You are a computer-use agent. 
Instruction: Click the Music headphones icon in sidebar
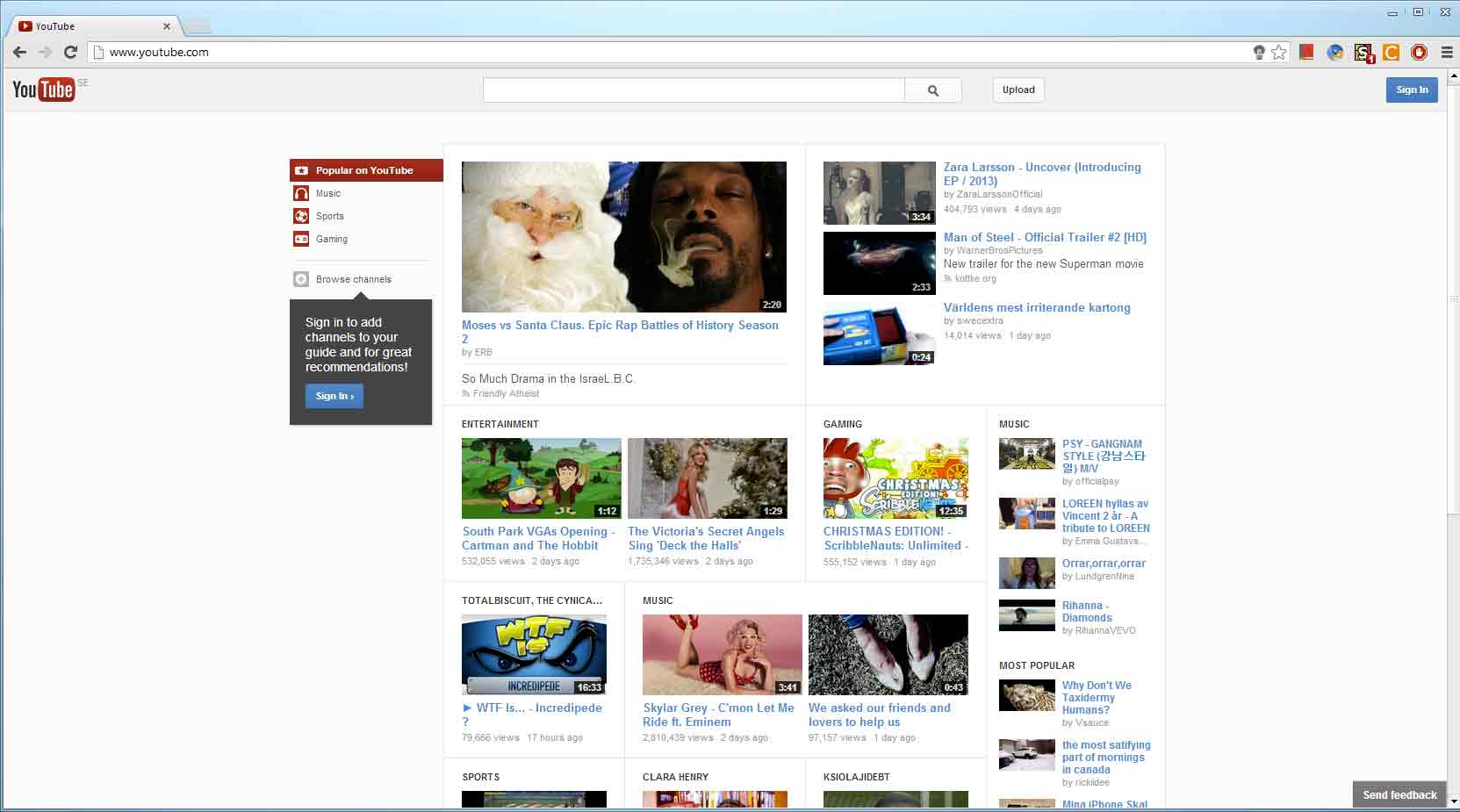[x=301, y=193]
